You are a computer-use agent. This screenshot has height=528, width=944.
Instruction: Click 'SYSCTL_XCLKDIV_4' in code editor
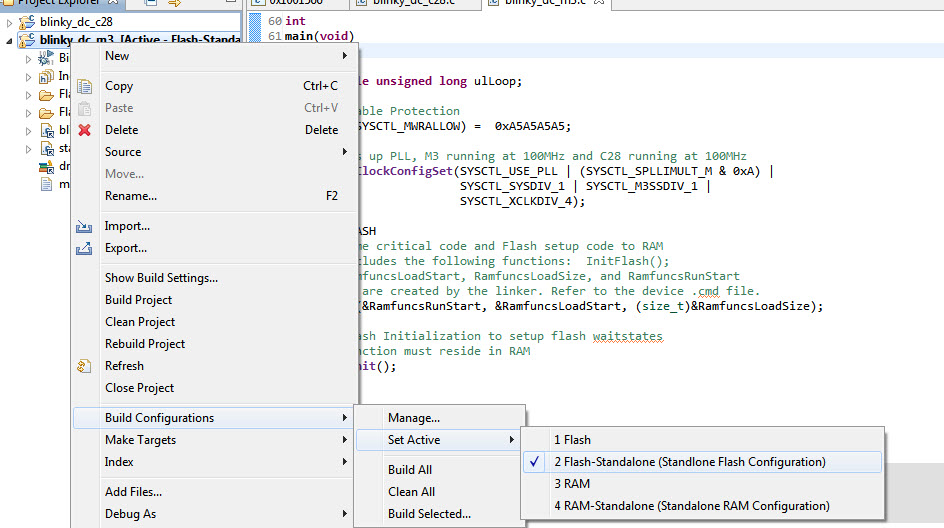(x=516, y=201)
